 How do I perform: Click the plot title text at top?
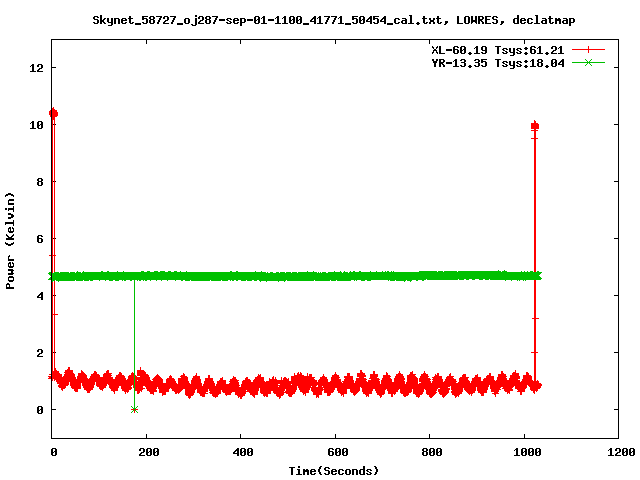(x=333, y=19)
